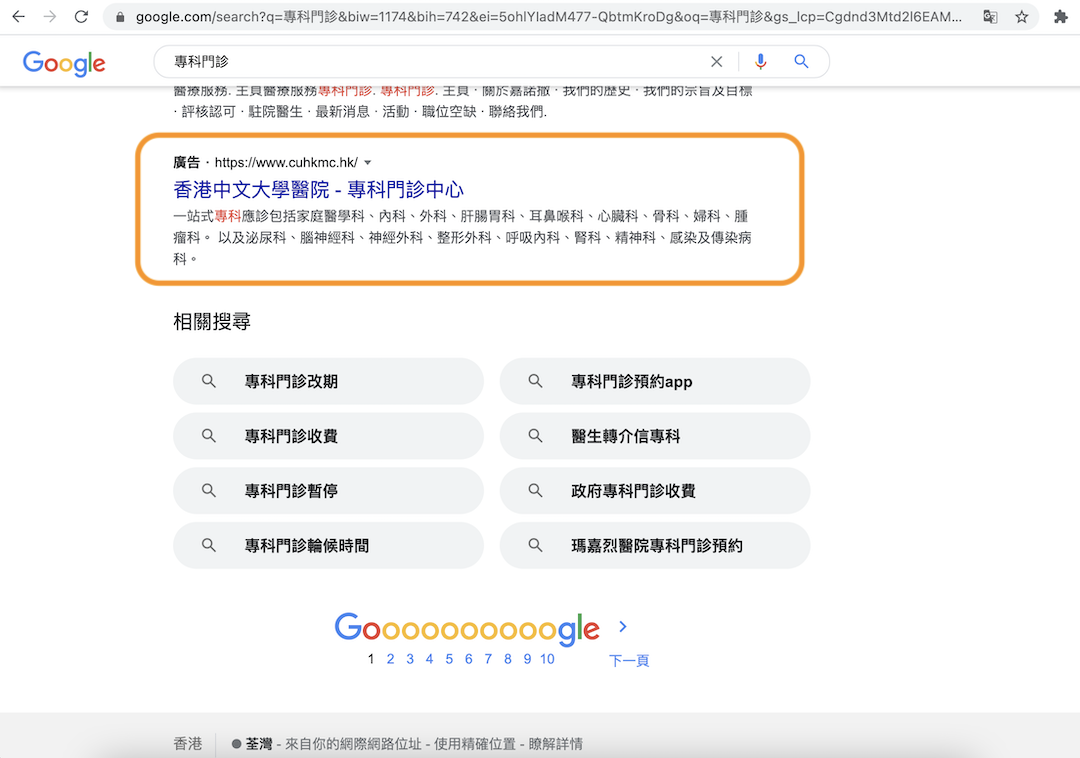Bookmark this page with the star icon
Screen dimensions: 1080x758
point(1021,17)
